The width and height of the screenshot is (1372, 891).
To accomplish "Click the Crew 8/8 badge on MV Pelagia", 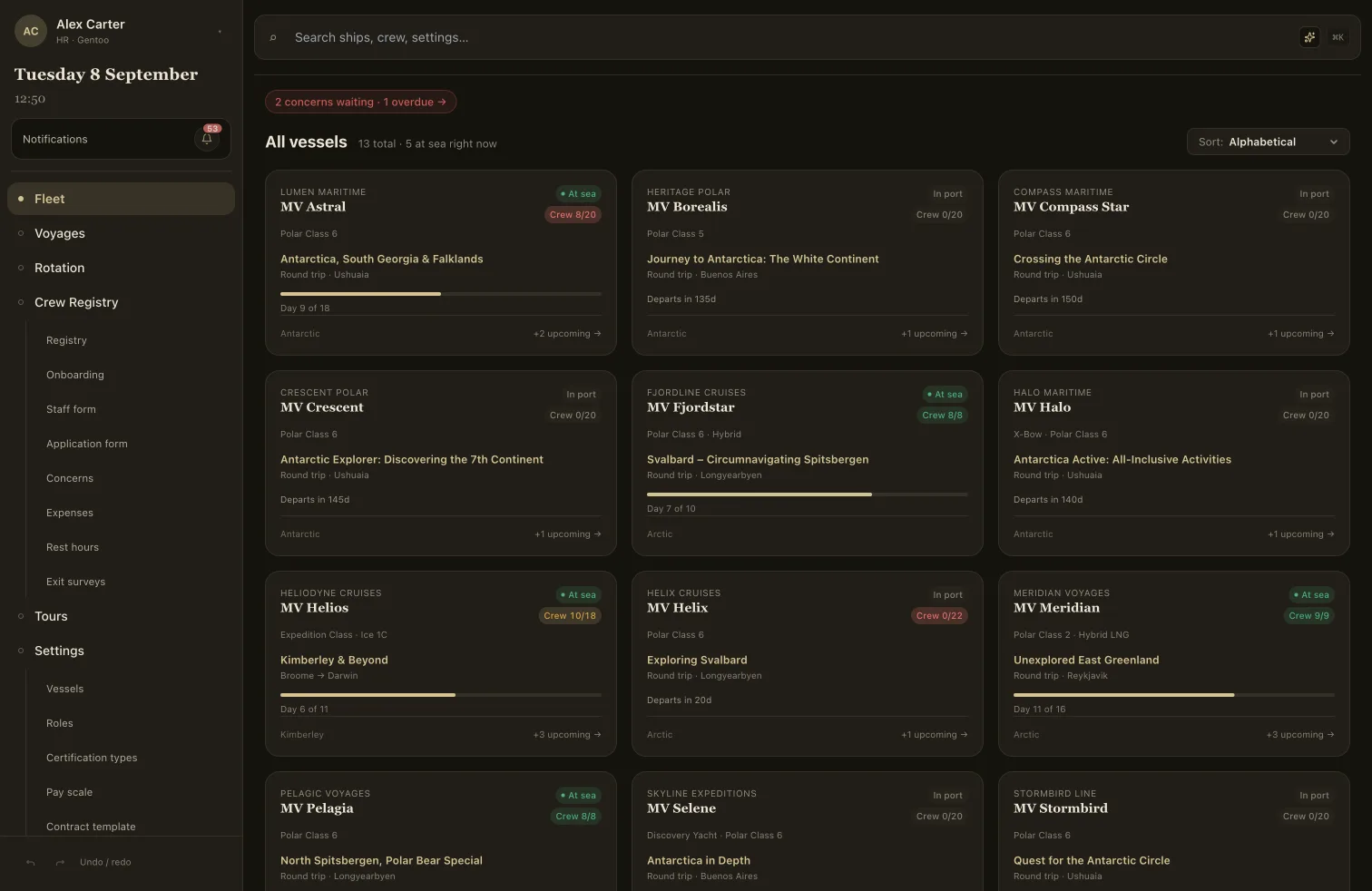I will point(575,817).
